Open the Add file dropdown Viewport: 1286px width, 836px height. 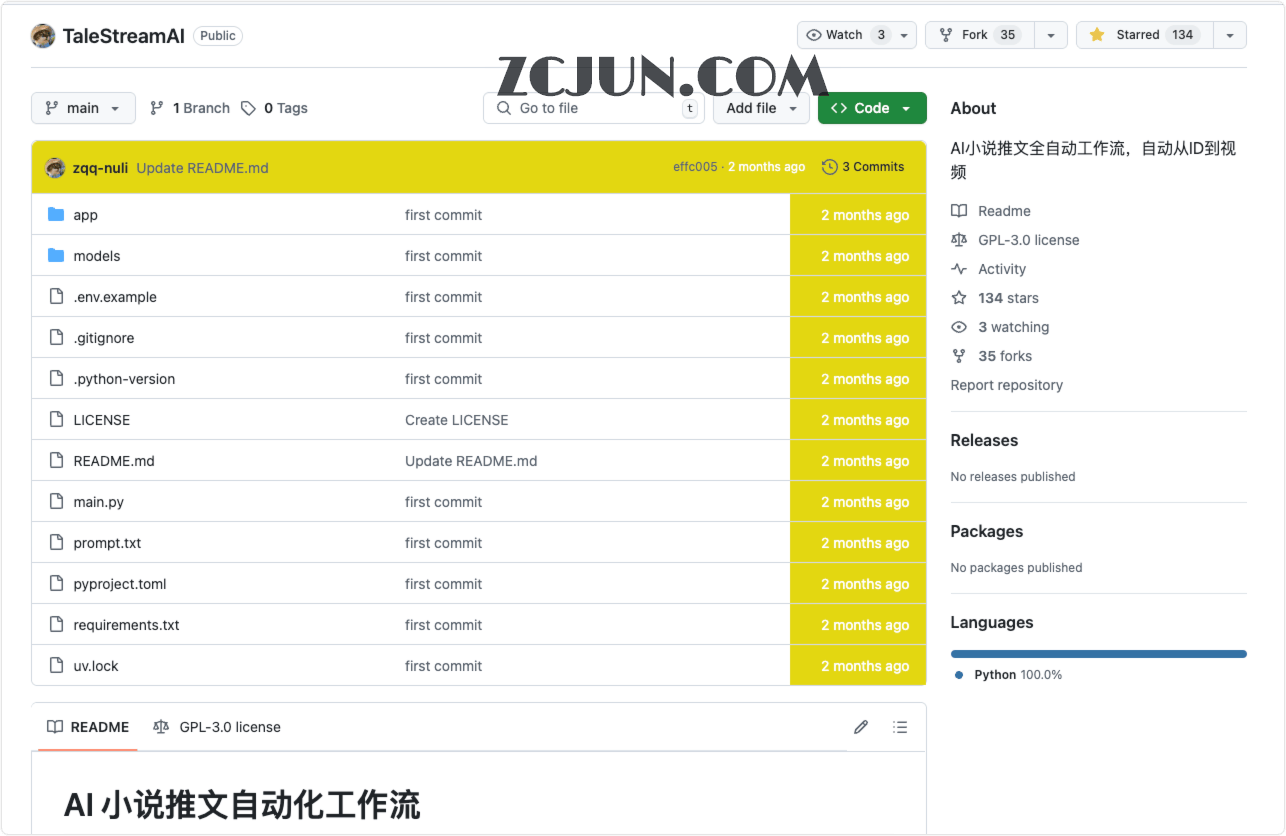(x=761, y=108)
